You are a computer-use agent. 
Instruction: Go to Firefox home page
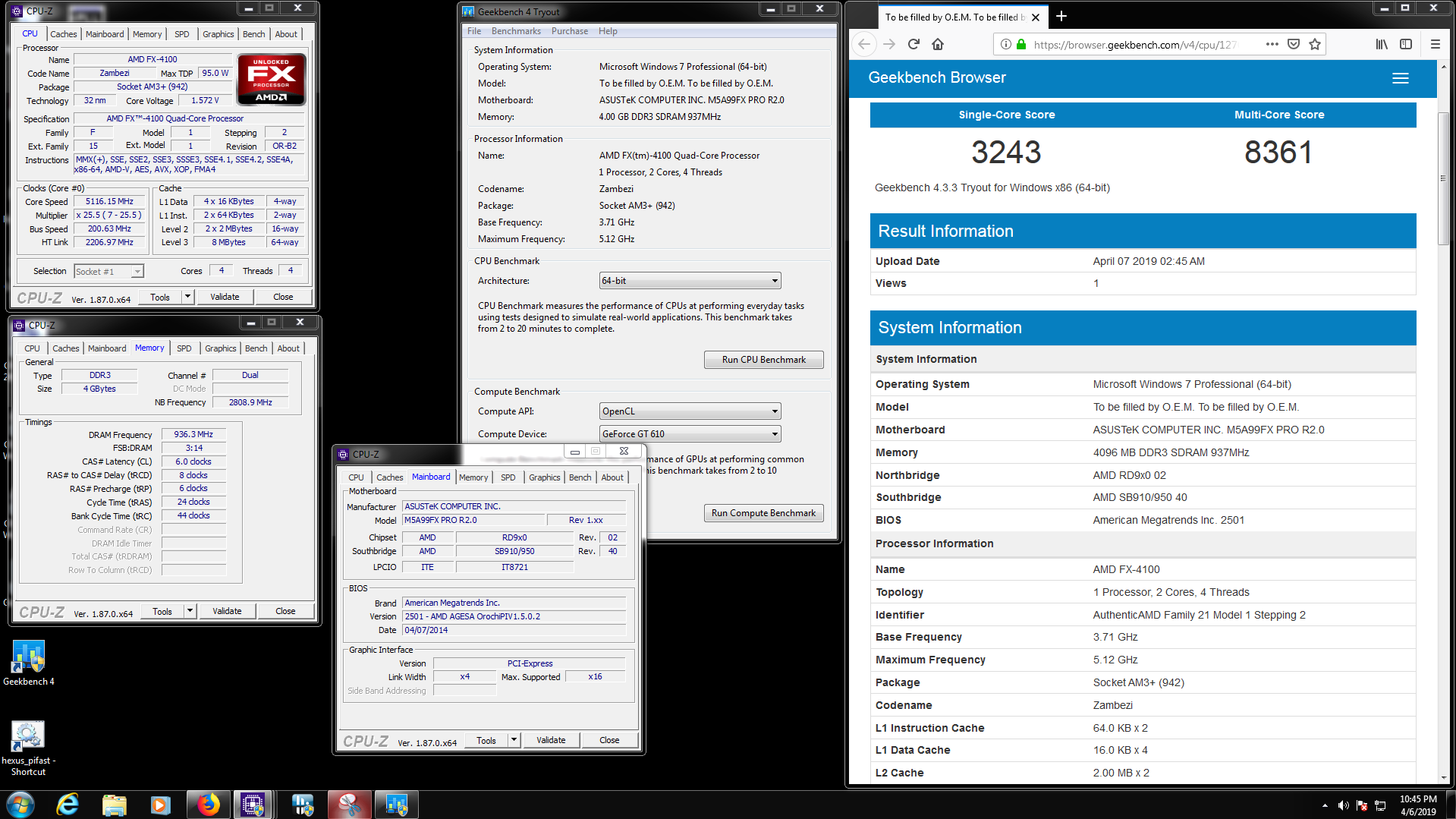[938, 44]
